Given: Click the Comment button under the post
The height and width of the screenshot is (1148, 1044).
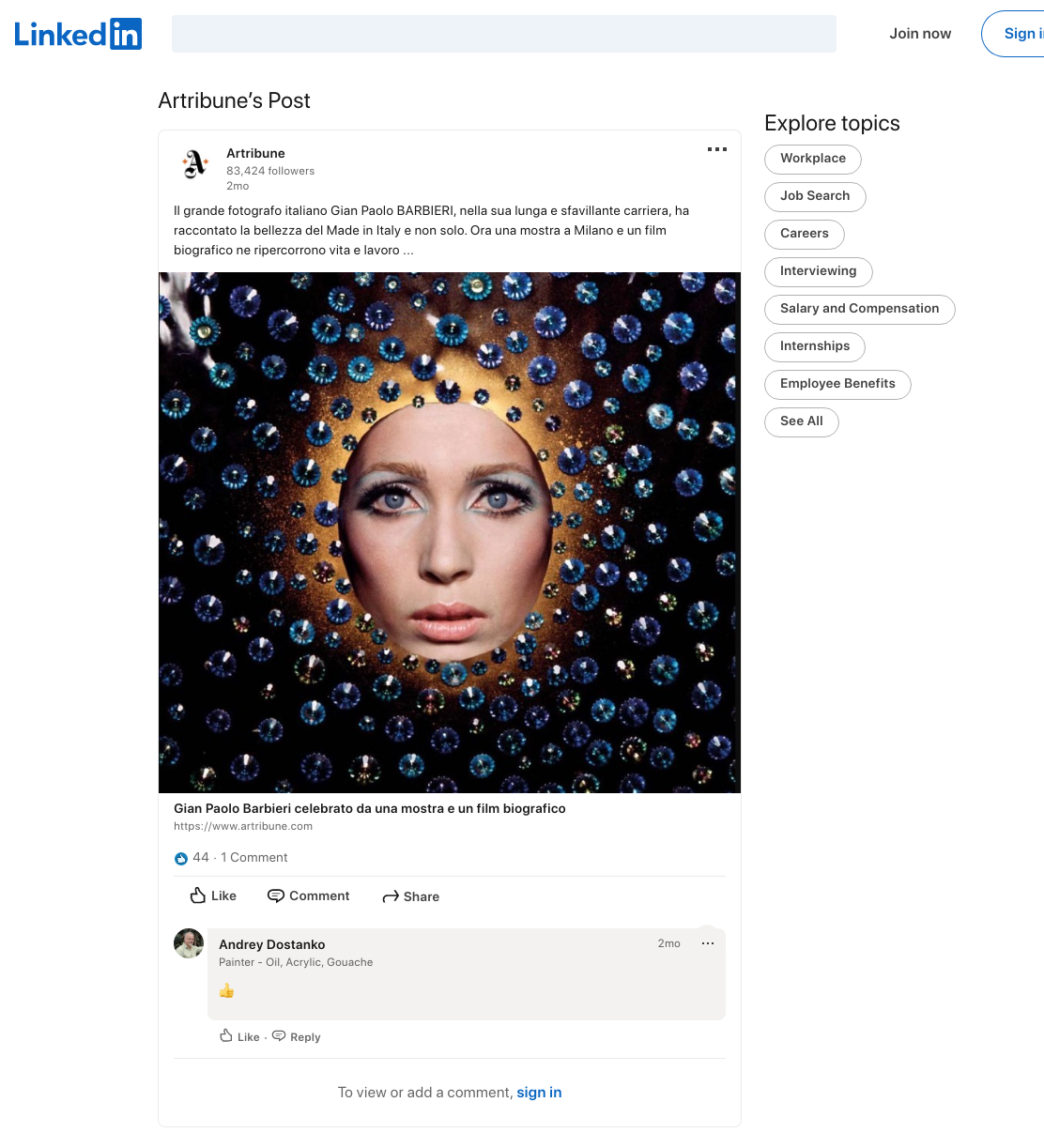Looking at the screenshot, I should click(x=308, y=895).
